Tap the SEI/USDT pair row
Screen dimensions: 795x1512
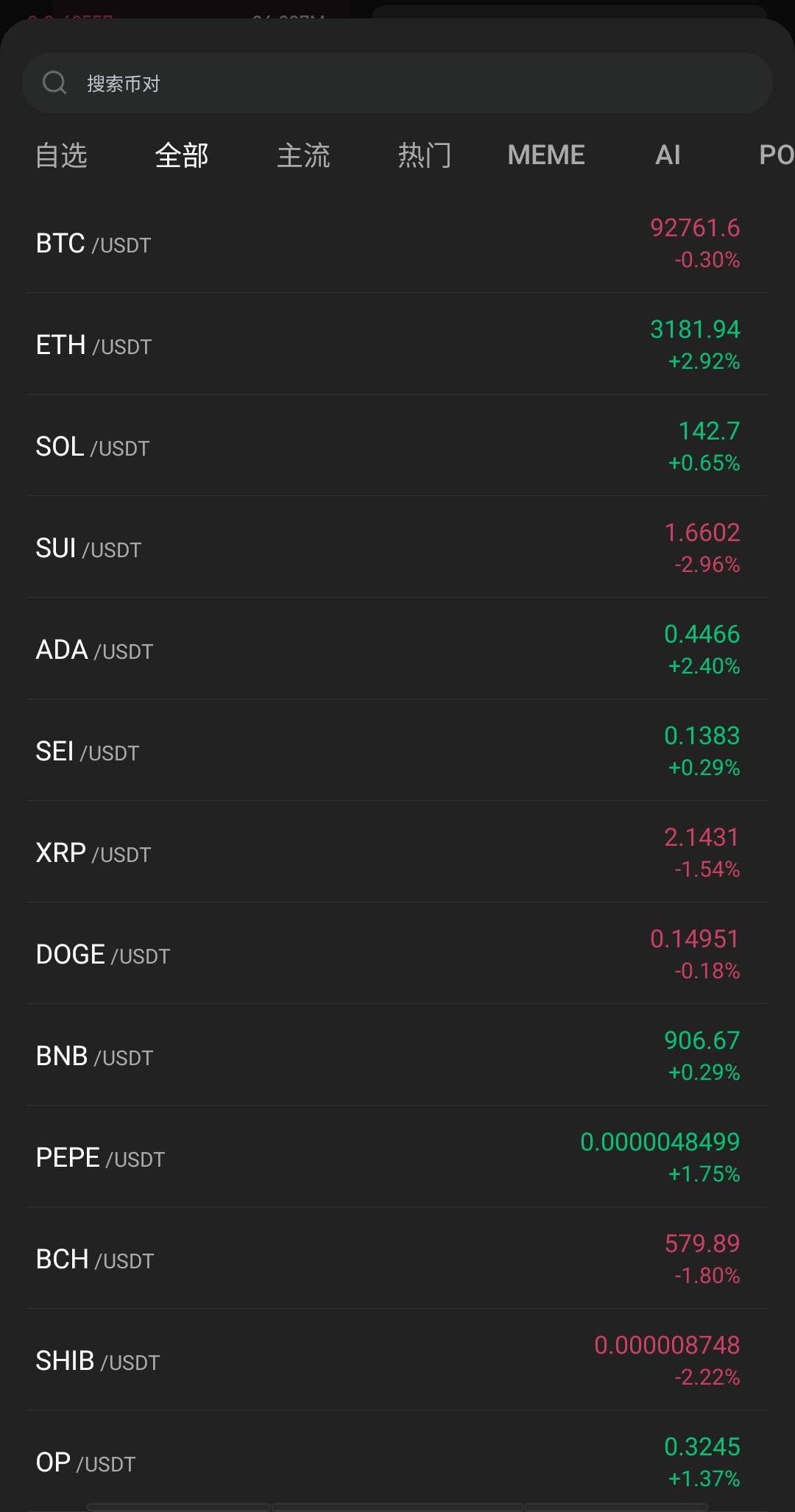[397, 751]
